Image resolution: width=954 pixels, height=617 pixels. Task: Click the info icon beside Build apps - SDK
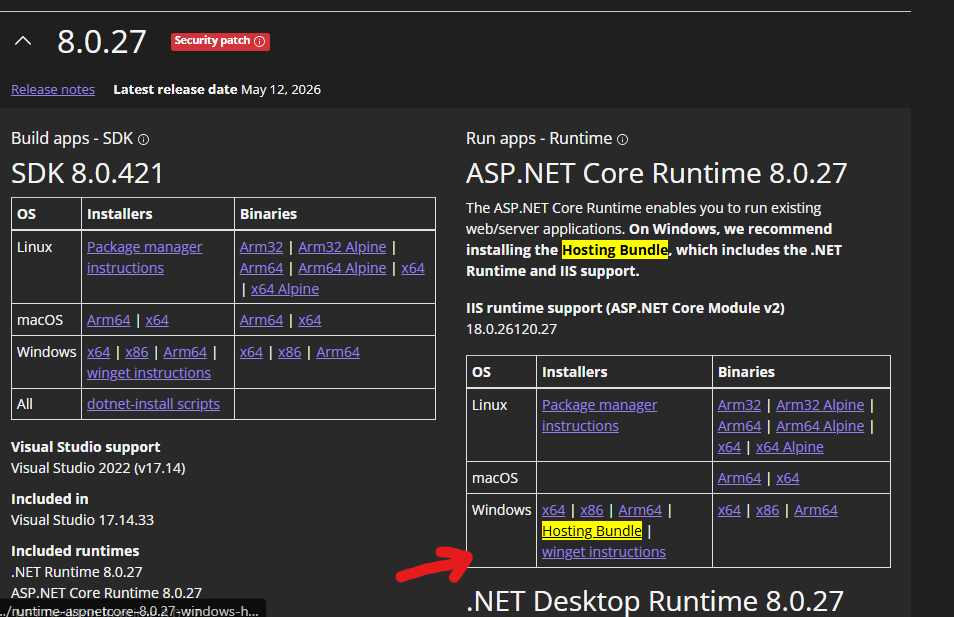[144, 139]
